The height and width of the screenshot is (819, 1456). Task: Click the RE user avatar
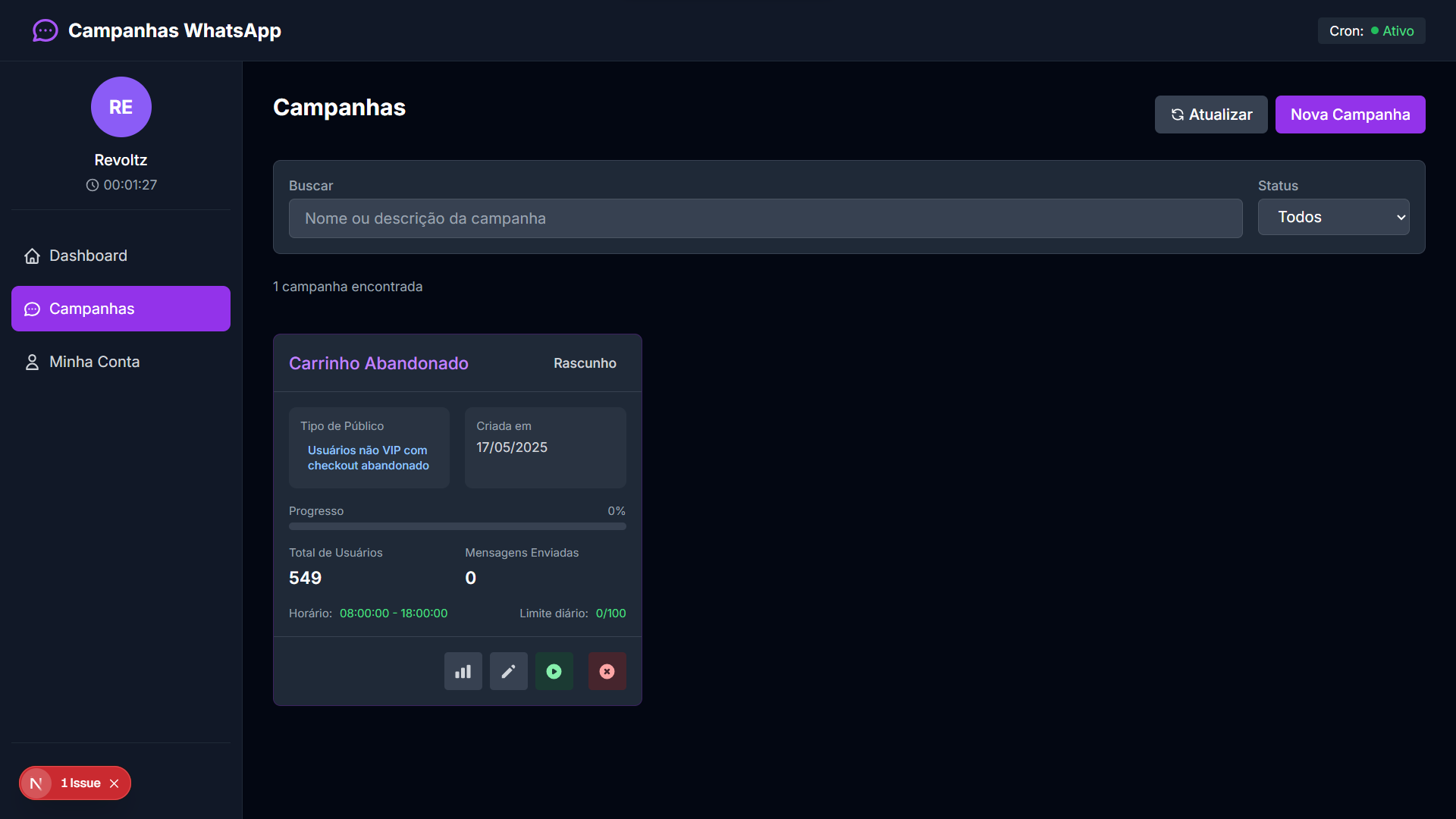121,107
